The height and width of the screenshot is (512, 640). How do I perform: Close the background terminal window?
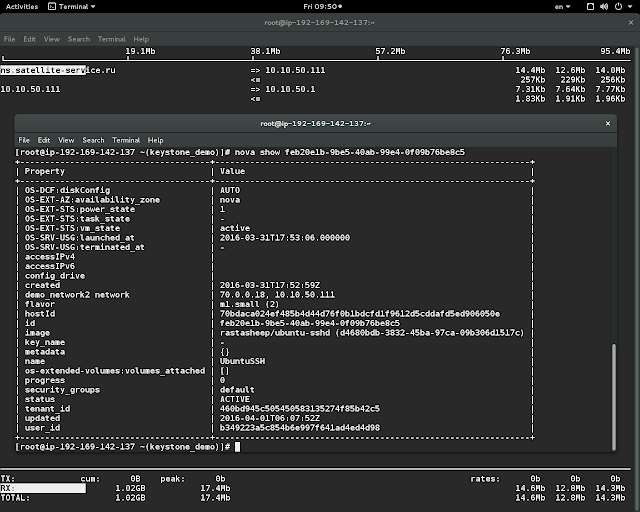click(631, 23)
